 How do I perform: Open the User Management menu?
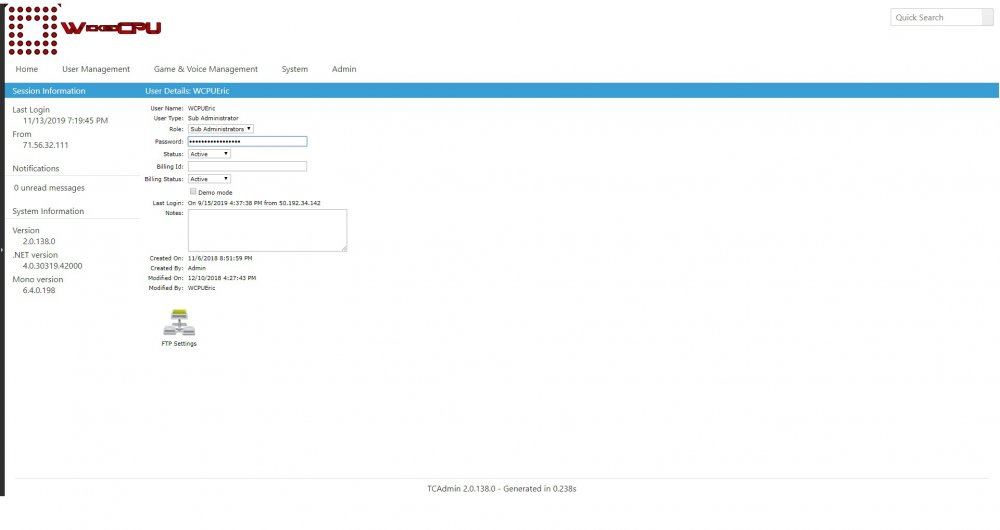(x=96, y=69)
